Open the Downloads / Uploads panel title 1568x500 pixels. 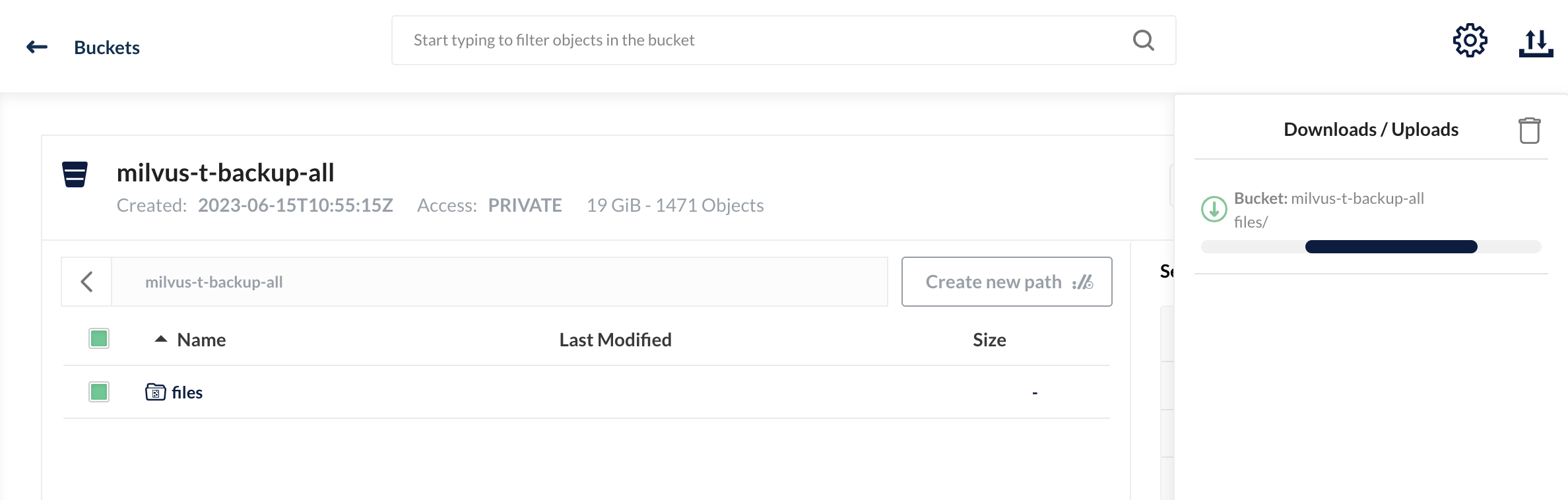(1371, 129)
